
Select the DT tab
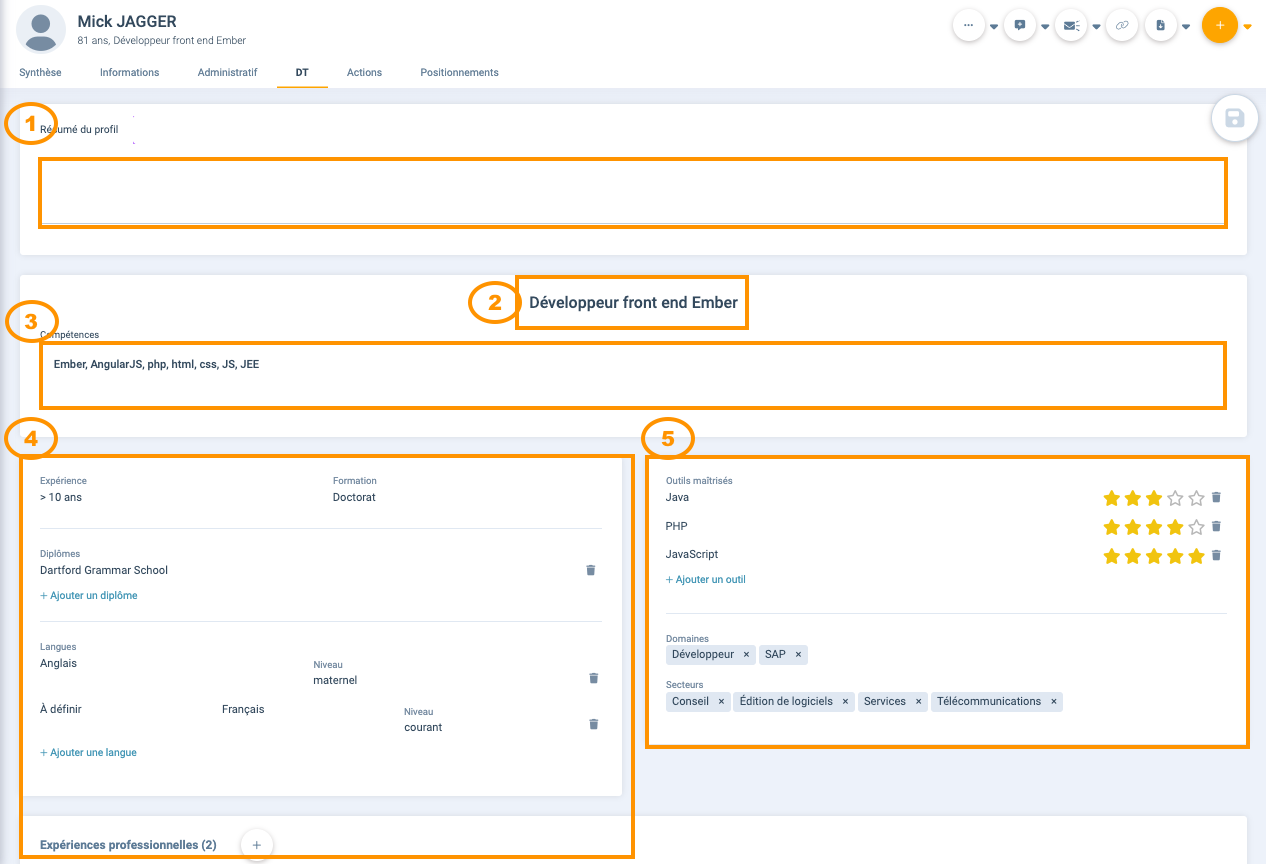click(x=302, y=73)
